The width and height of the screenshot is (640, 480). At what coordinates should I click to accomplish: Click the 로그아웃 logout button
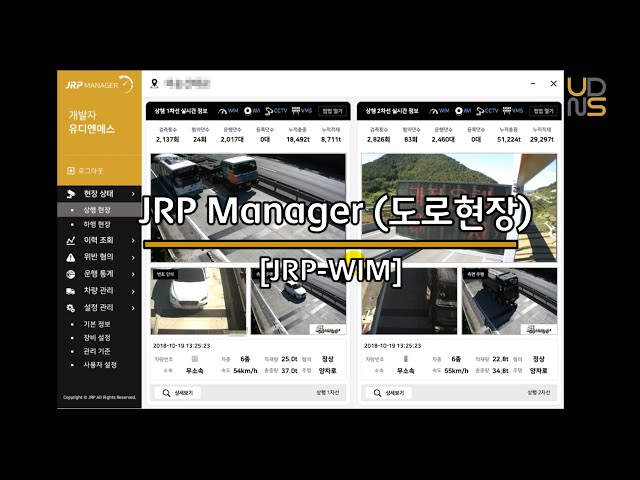coord(85,171)
